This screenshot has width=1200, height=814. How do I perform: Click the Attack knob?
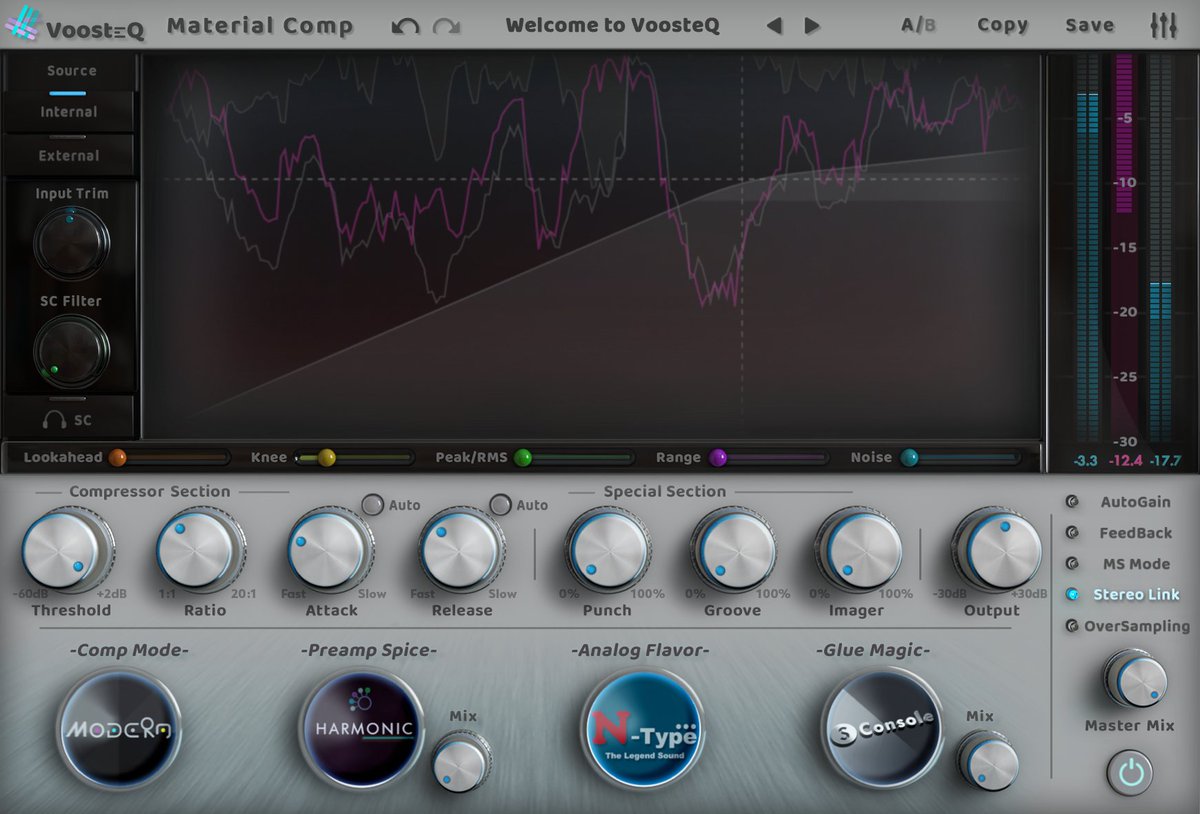331,551
